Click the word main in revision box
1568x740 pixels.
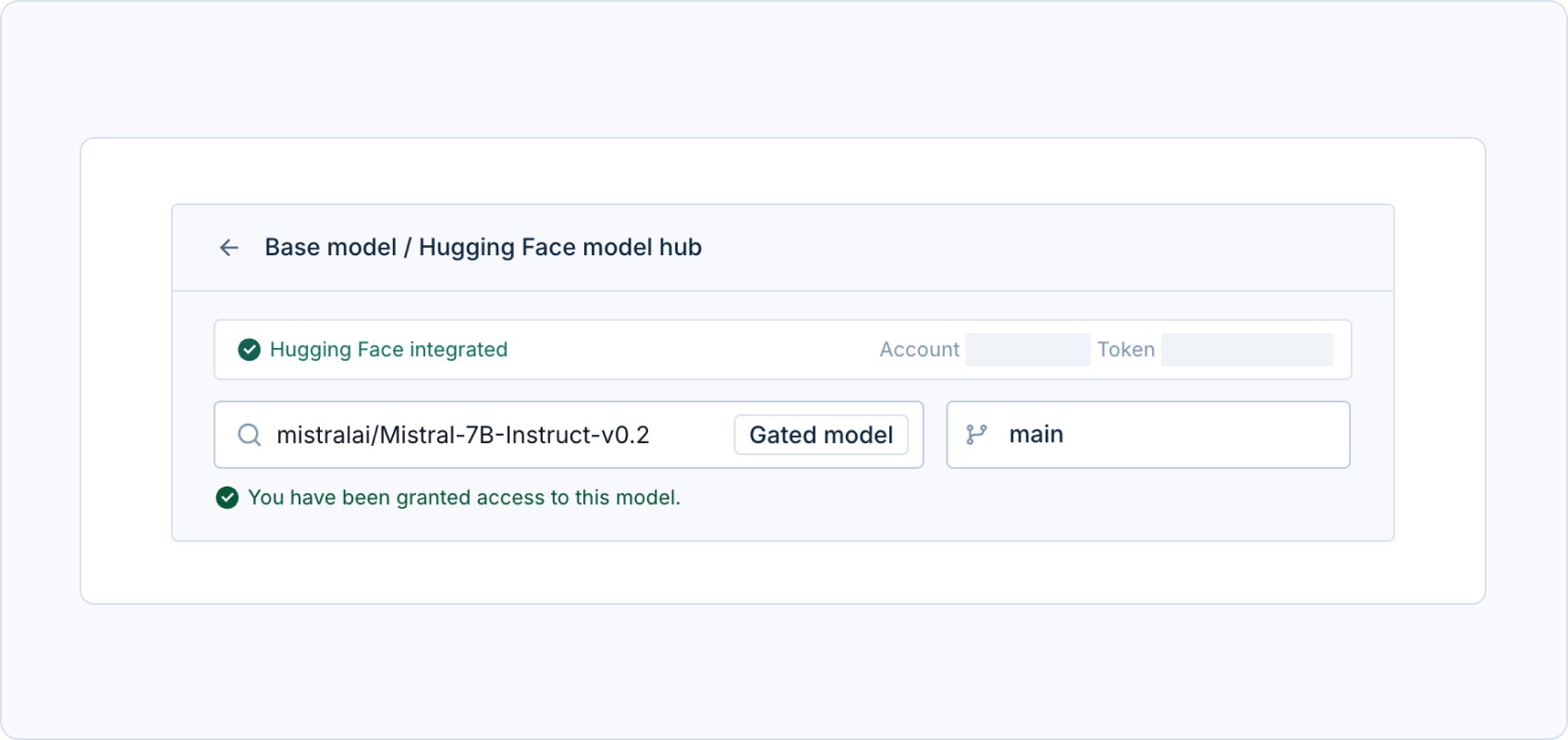click(x=1036, y=435)
